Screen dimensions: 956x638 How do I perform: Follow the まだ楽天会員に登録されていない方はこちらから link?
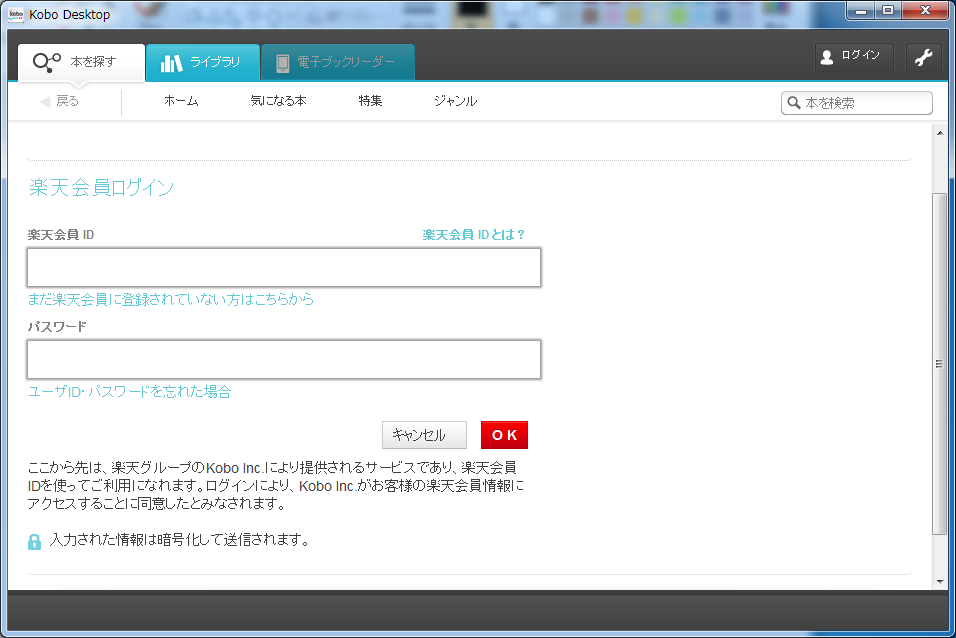coord(171,299)
